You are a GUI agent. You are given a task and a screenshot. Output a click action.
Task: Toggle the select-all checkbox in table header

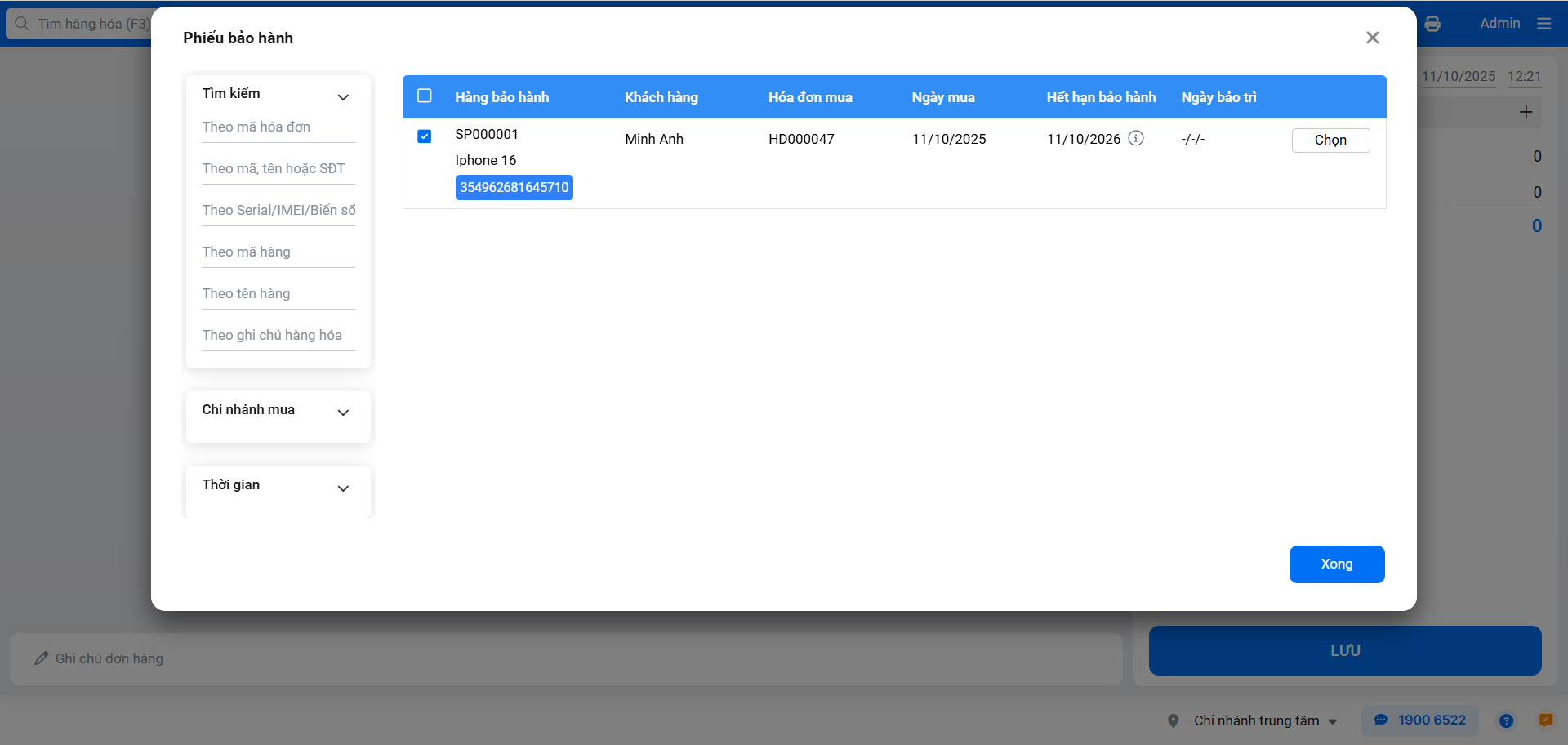(425, 96)
